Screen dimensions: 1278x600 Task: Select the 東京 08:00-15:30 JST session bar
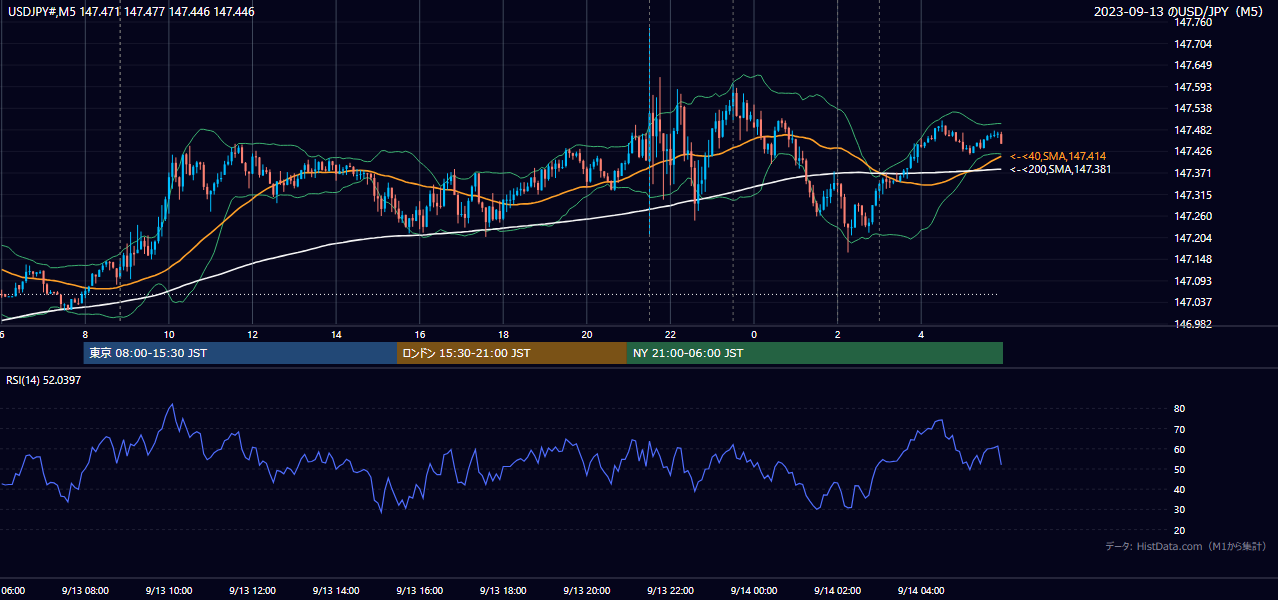[x=240, y=353]
